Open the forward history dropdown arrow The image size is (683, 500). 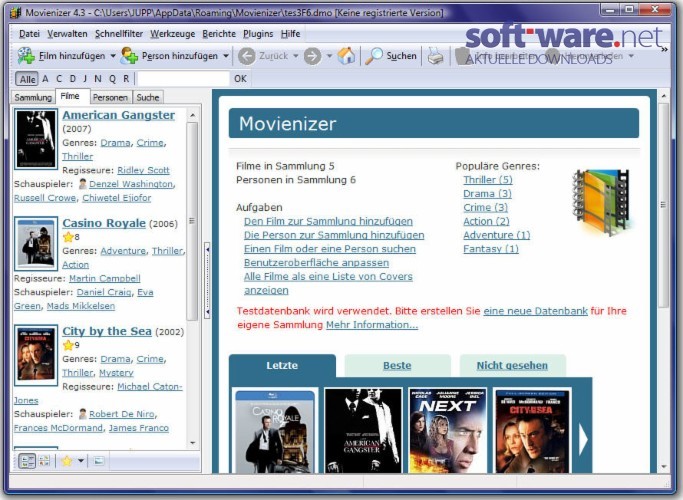tap(329, 56)
